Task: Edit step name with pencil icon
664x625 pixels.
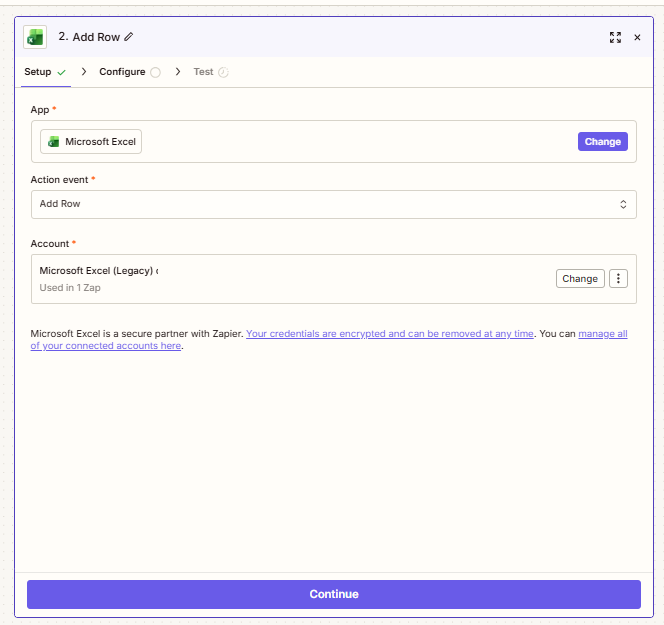Action: point(129,37)
